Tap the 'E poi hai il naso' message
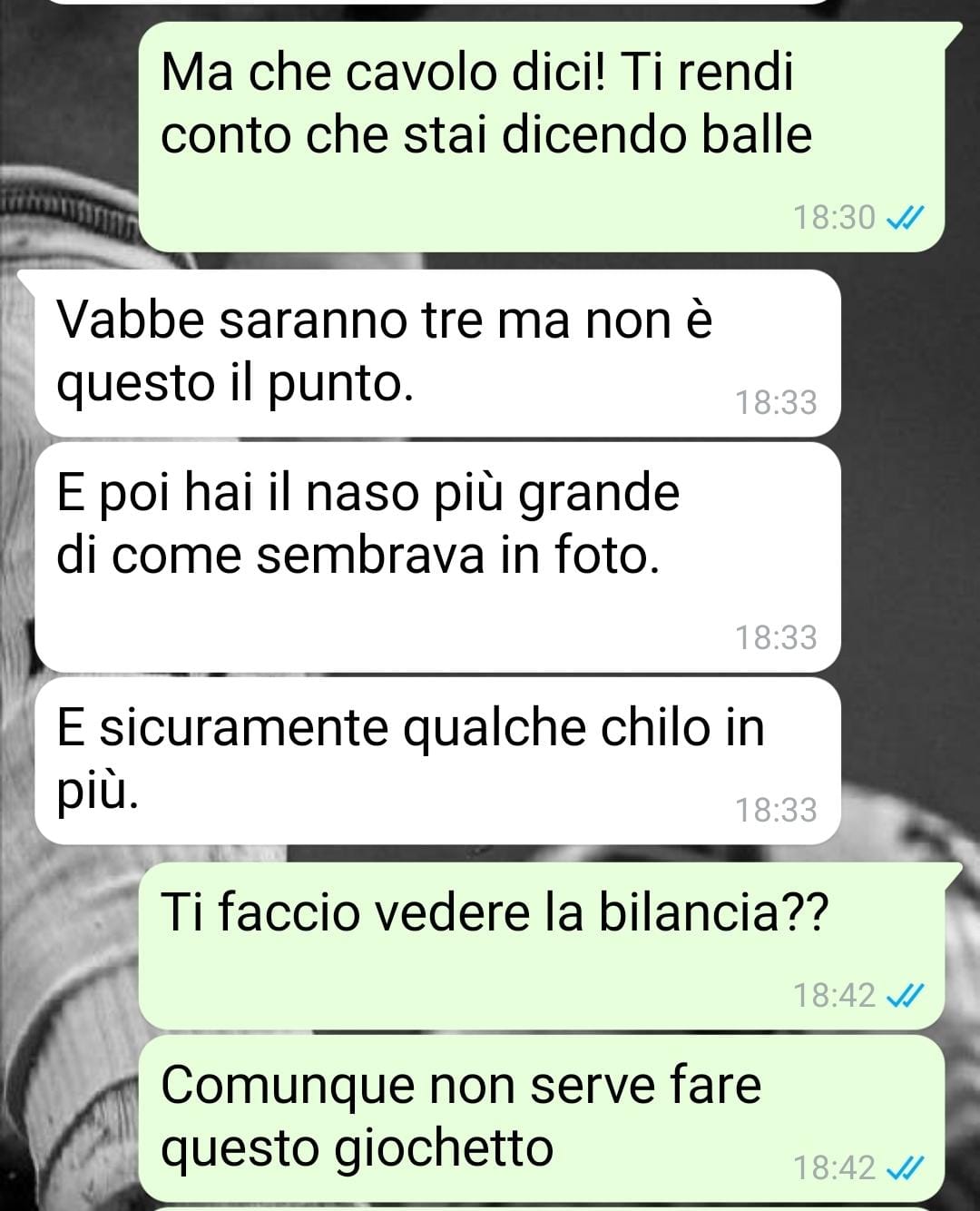 click(x=437, y=557)
